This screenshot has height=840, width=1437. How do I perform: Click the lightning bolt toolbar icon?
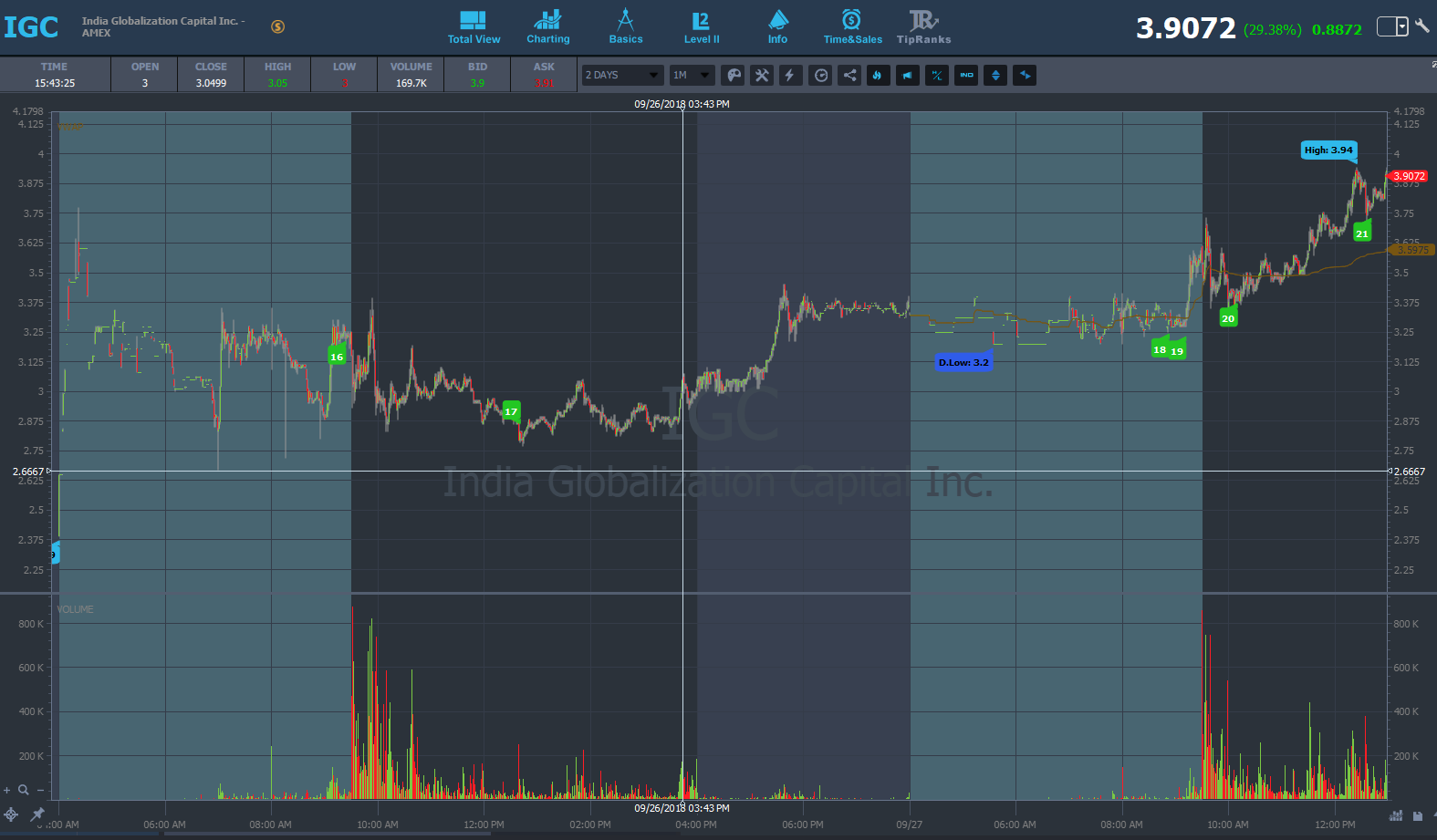(790, 75)
